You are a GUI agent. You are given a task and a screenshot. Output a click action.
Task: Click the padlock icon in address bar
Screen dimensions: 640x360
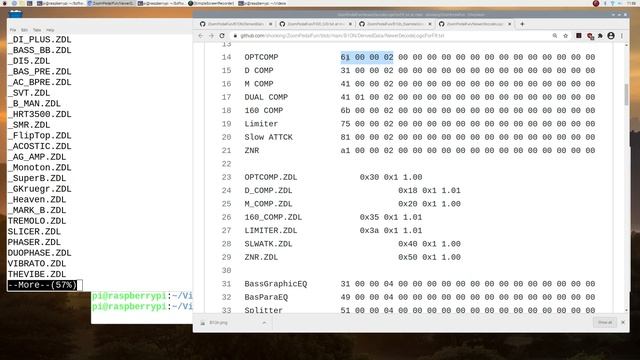pos(235,36)
